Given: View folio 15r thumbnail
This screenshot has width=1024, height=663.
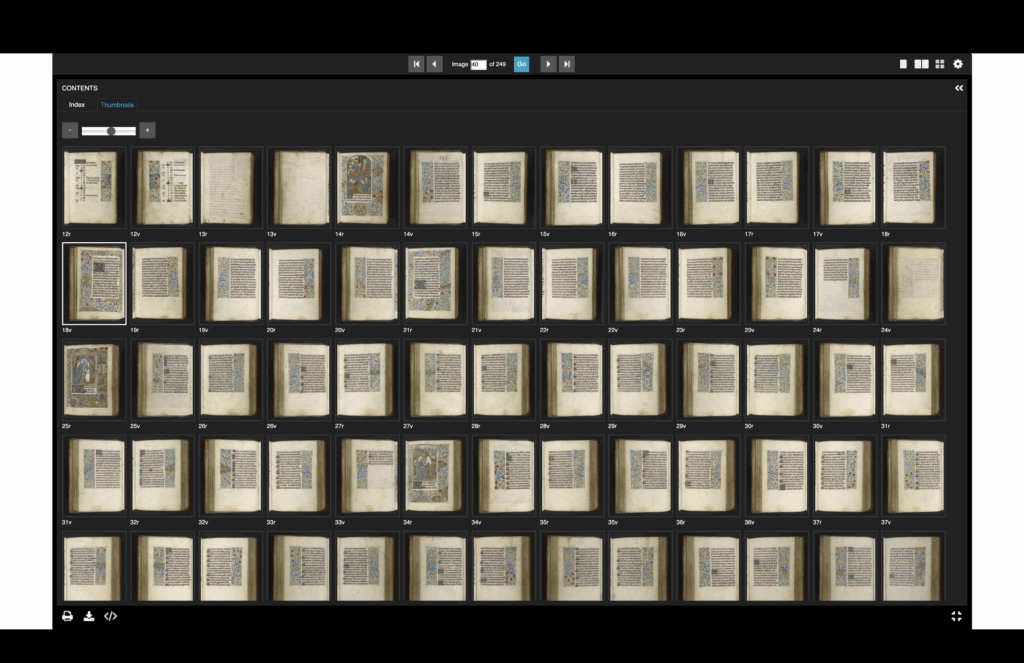Looking at the screenshot, I should pyautogui.click(x=504, y=187).
